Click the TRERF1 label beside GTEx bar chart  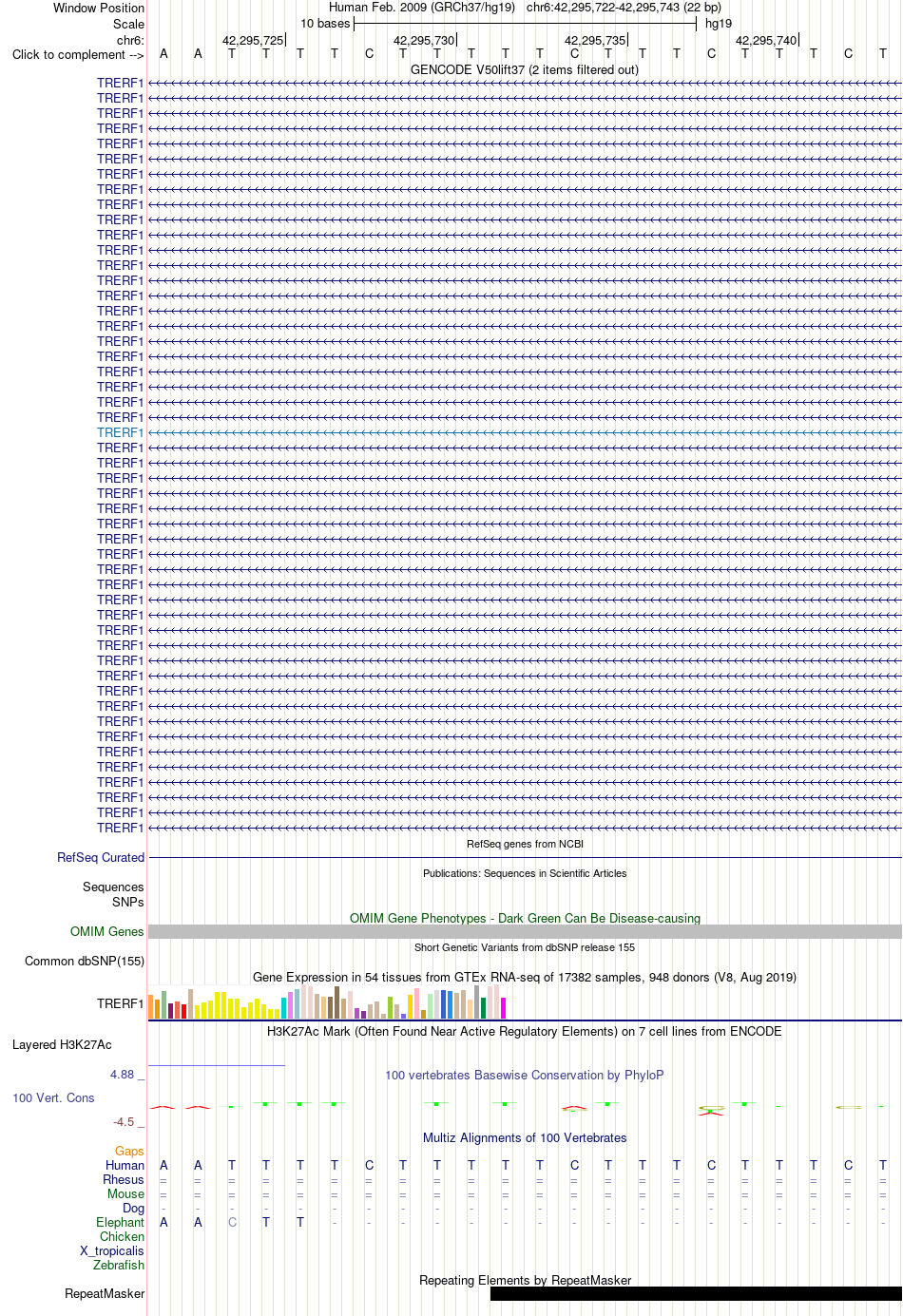pyautogui.click(x=120, y=1003)
